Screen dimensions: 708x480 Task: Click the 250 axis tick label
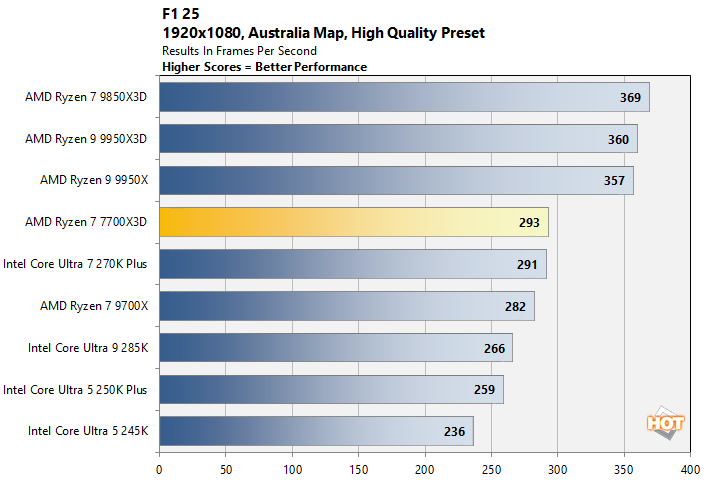coord(491,470)
